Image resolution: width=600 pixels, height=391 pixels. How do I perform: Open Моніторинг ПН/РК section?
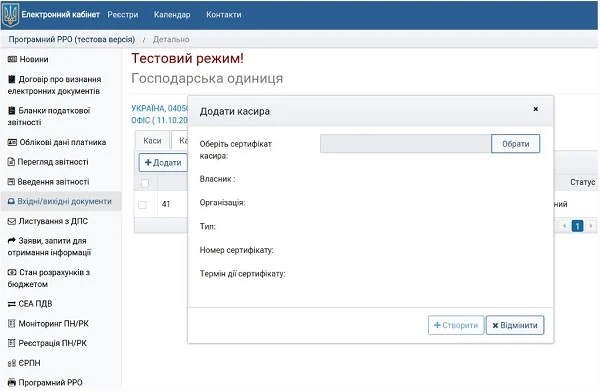(54, 324)
